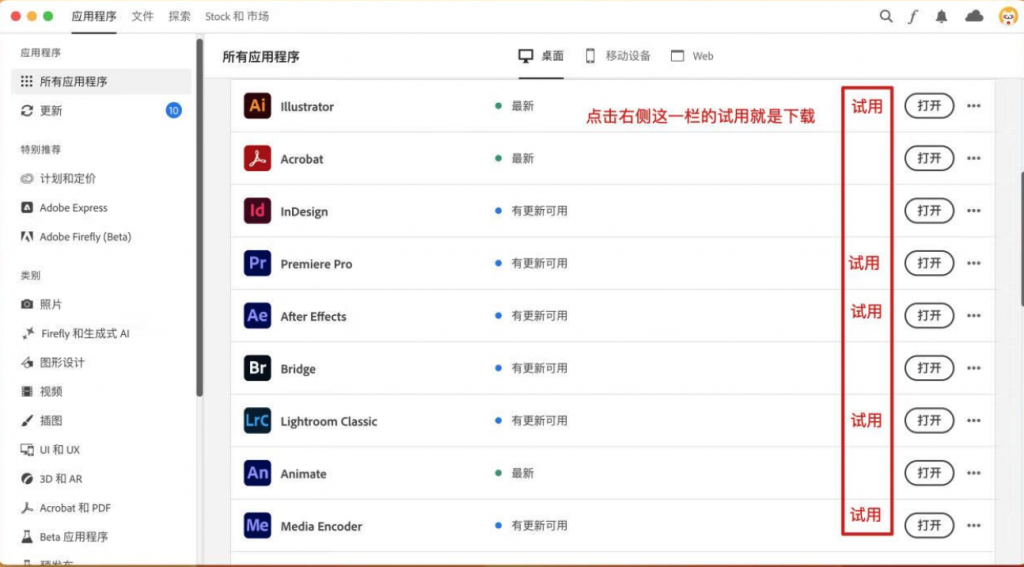The width and height of the screenshot is (1024, 567).
Task: Open more options for Bridge
Action: point(974,368)
